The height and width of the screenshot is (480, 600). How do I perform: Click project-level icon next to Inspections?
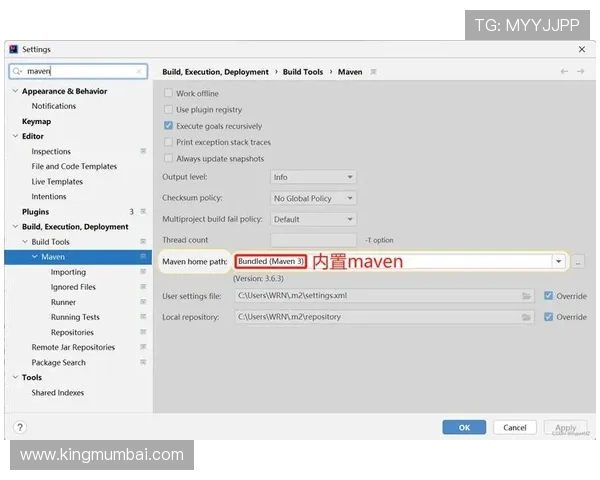143,152
